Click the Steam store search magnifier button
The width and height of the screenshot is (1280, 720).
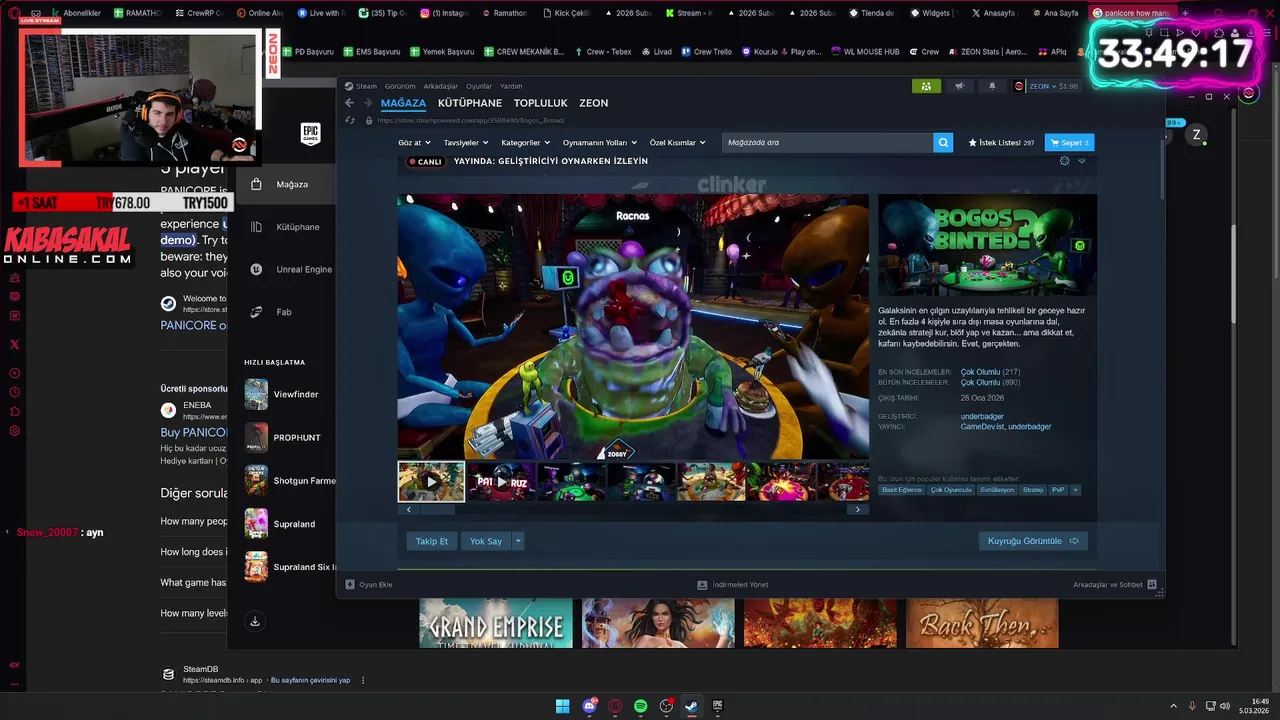[x=943, y=143]
